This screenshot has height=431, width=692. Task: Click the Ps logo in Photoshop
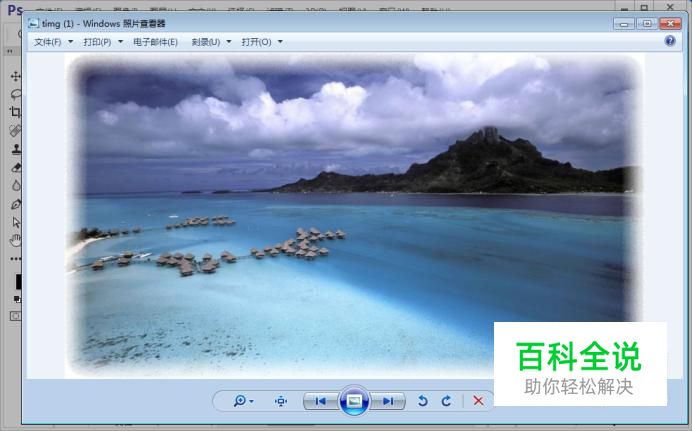(x=15, y=10)
